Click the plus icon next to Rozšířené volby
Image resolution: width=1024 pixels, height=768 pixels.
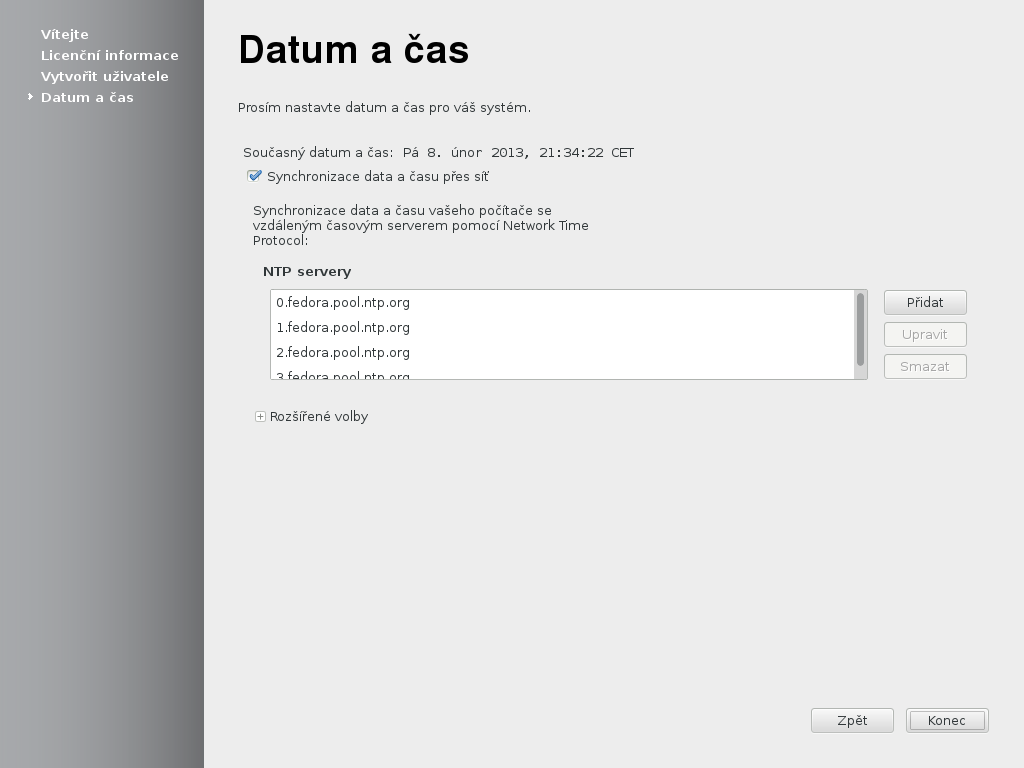[x=260, y=417]
